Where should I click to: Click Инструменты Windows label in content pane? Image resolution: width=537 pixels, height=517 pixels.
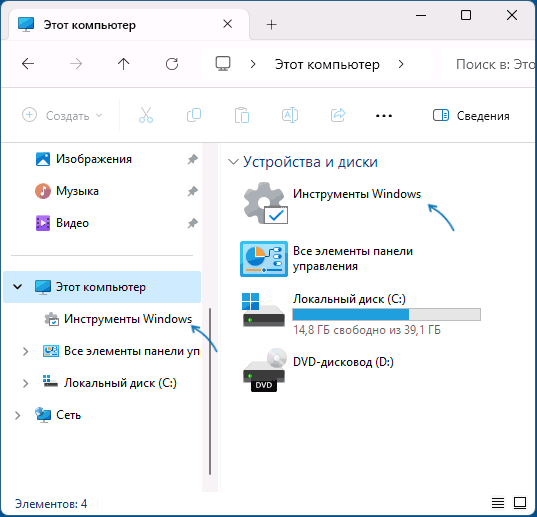(357, 194)
